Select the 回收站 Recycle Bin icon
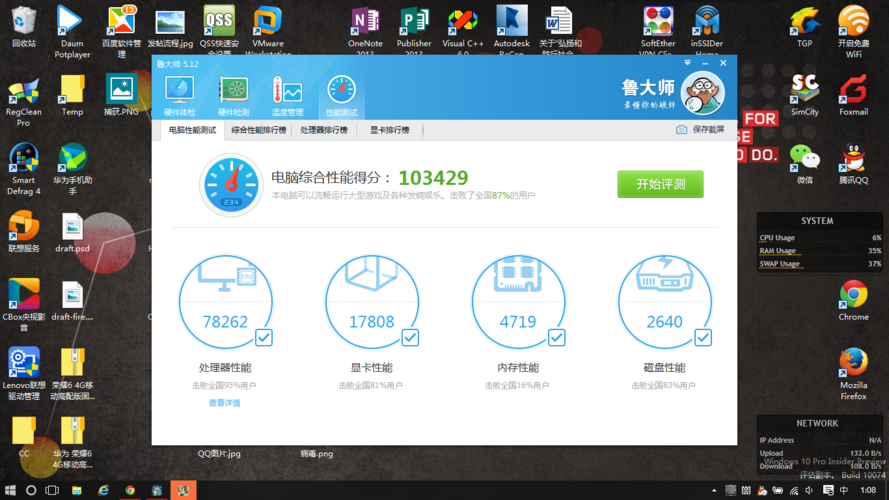 coord(23,27)
